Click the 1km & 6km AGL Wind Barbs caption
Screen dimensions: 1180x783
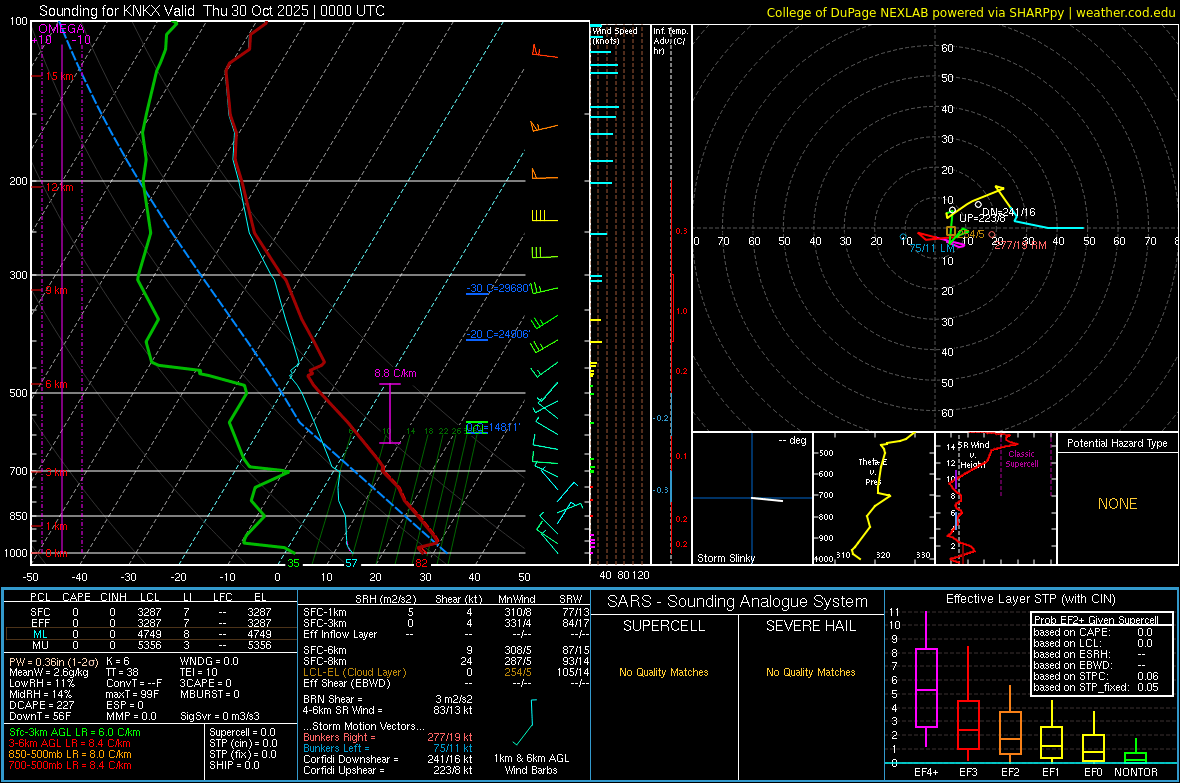(x=531, y=764)
